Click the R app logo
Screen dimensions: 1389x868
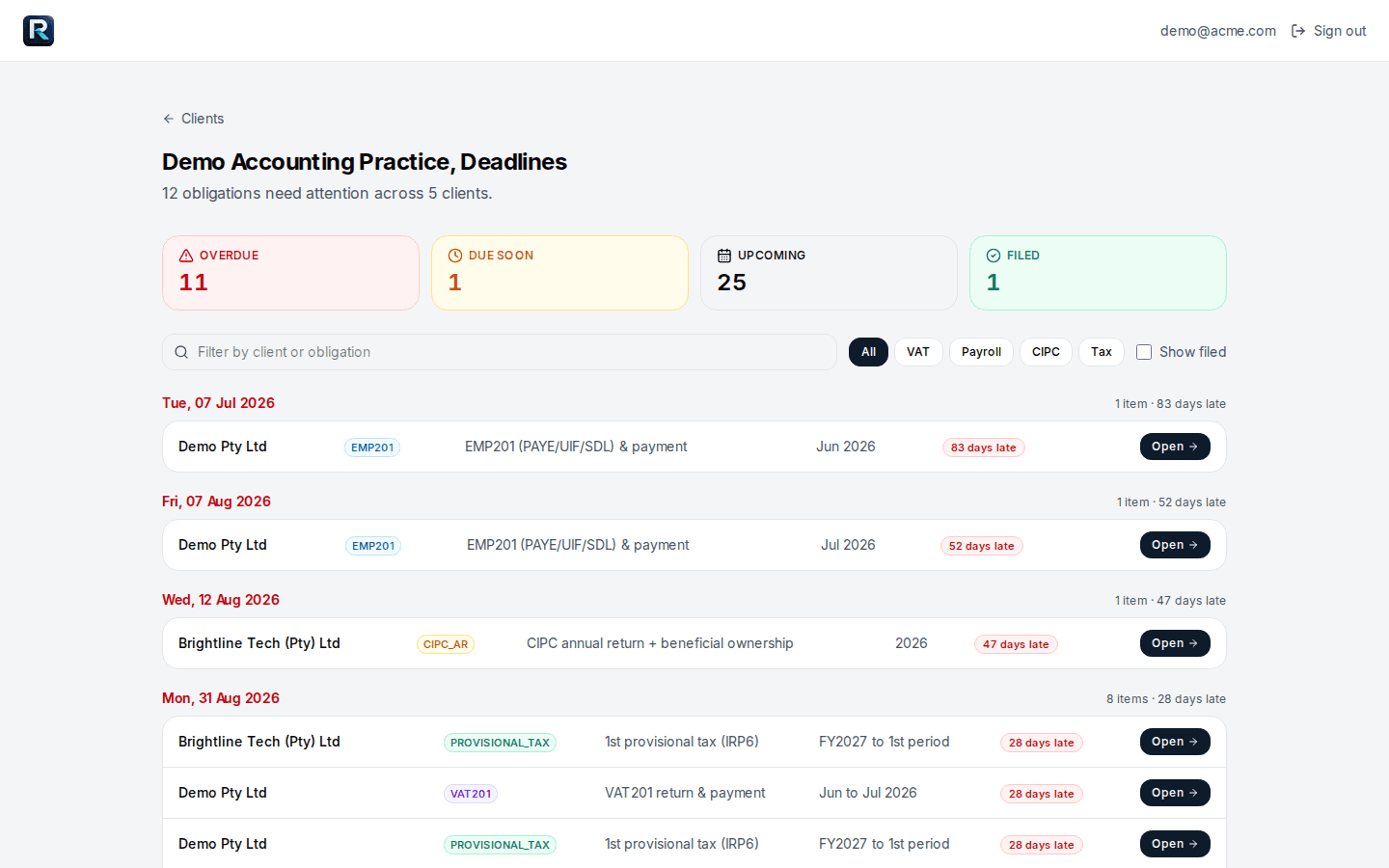(x=39, y=31)
